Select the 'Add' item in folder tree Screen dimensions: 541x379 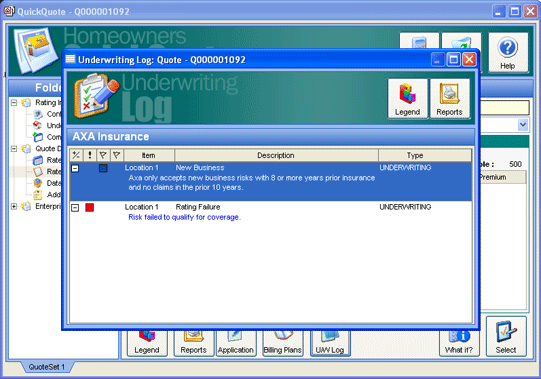[x=47, y=195]
